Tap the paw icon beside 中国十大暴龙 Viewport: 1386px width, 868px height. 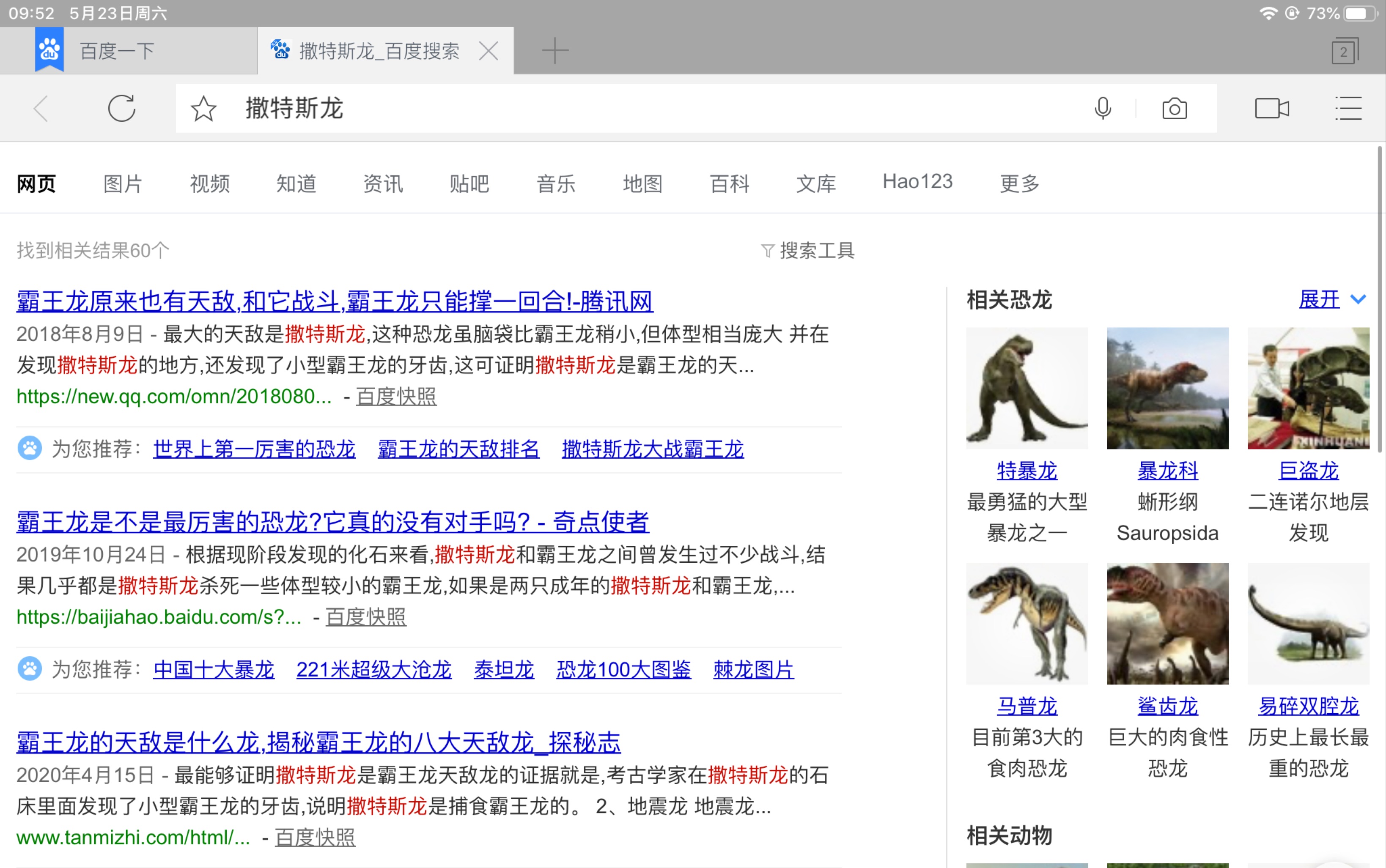click(29, 669)
